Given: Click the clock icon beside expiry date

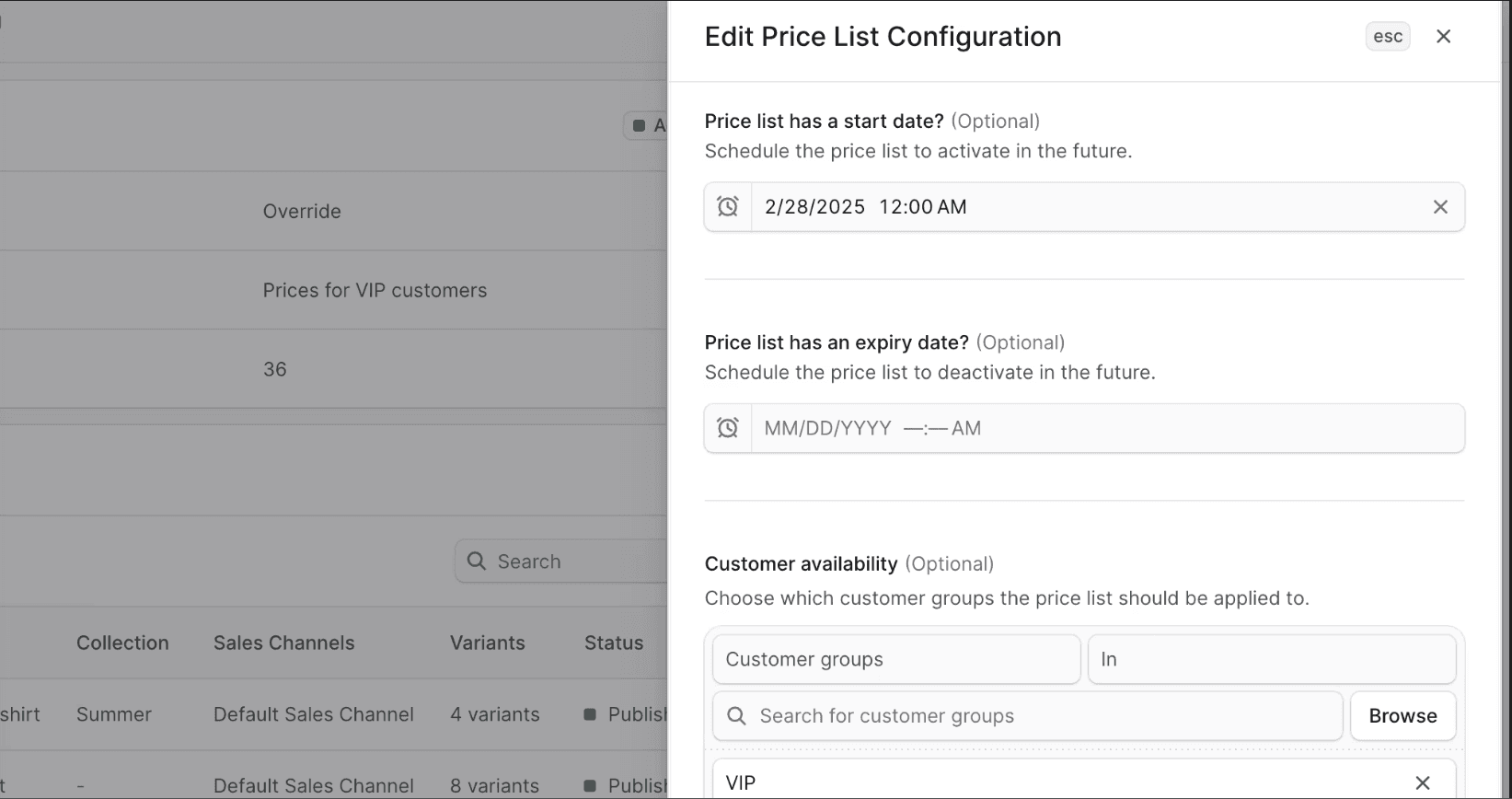Looking at the screenshot, I should pos(728,428).
